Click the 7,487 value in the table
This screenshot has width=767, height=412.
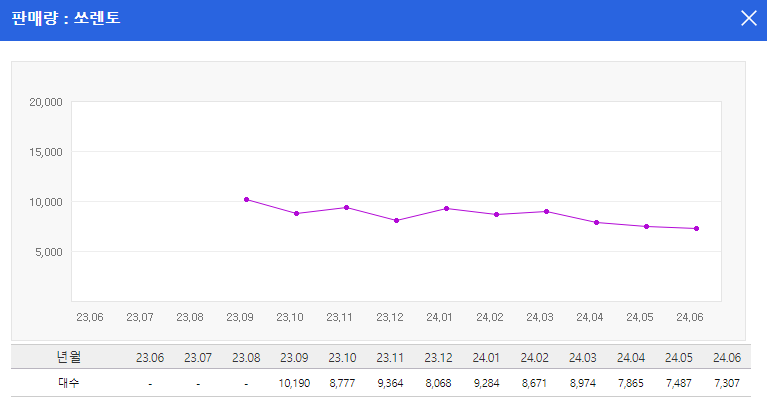(678, 383)
